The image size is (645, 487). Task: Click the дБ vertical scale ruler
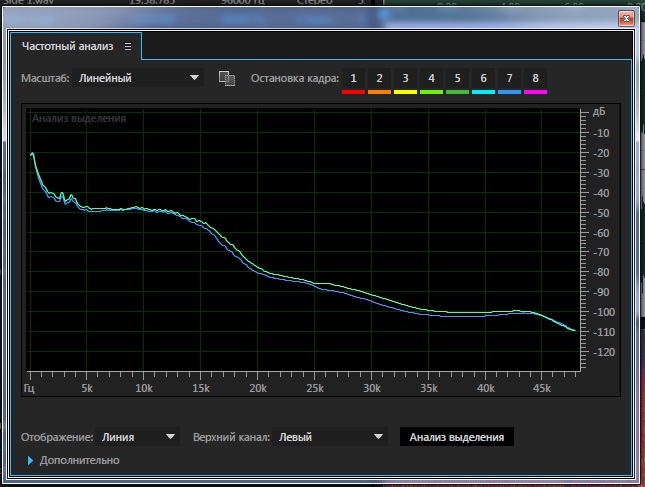[x=598, y=240]
